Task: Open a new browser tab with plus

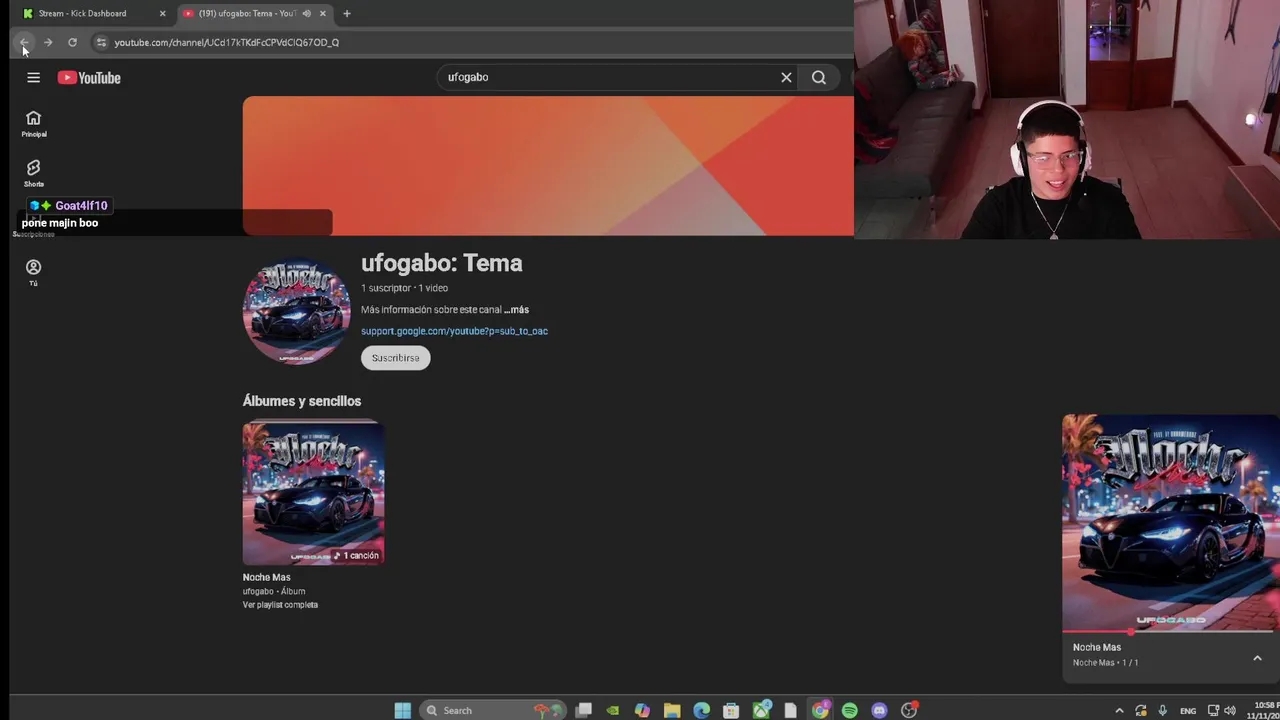Action: 347,13
